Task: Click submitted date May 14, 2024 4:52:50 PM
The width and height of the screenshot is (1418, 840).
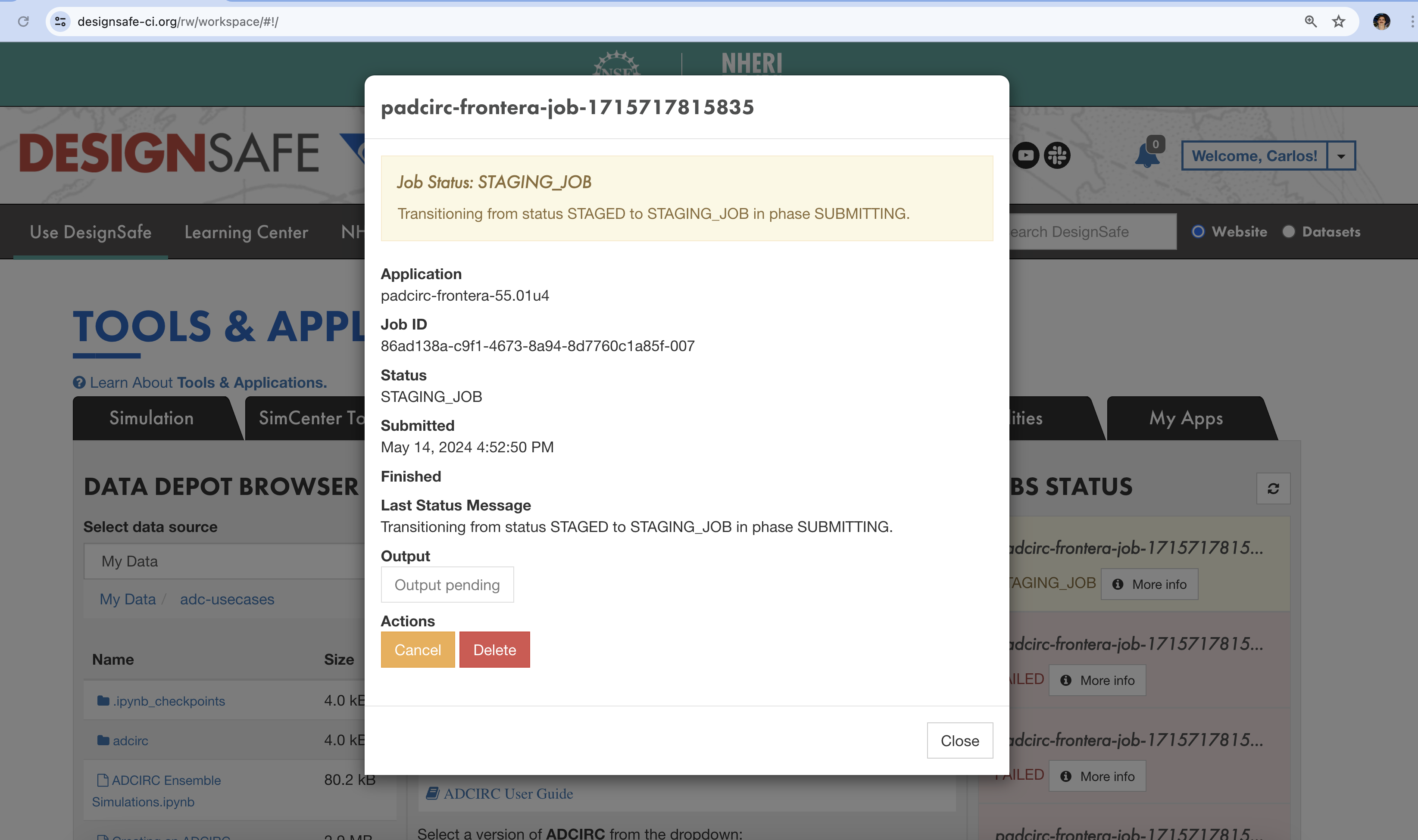Action: coord(467,447)
